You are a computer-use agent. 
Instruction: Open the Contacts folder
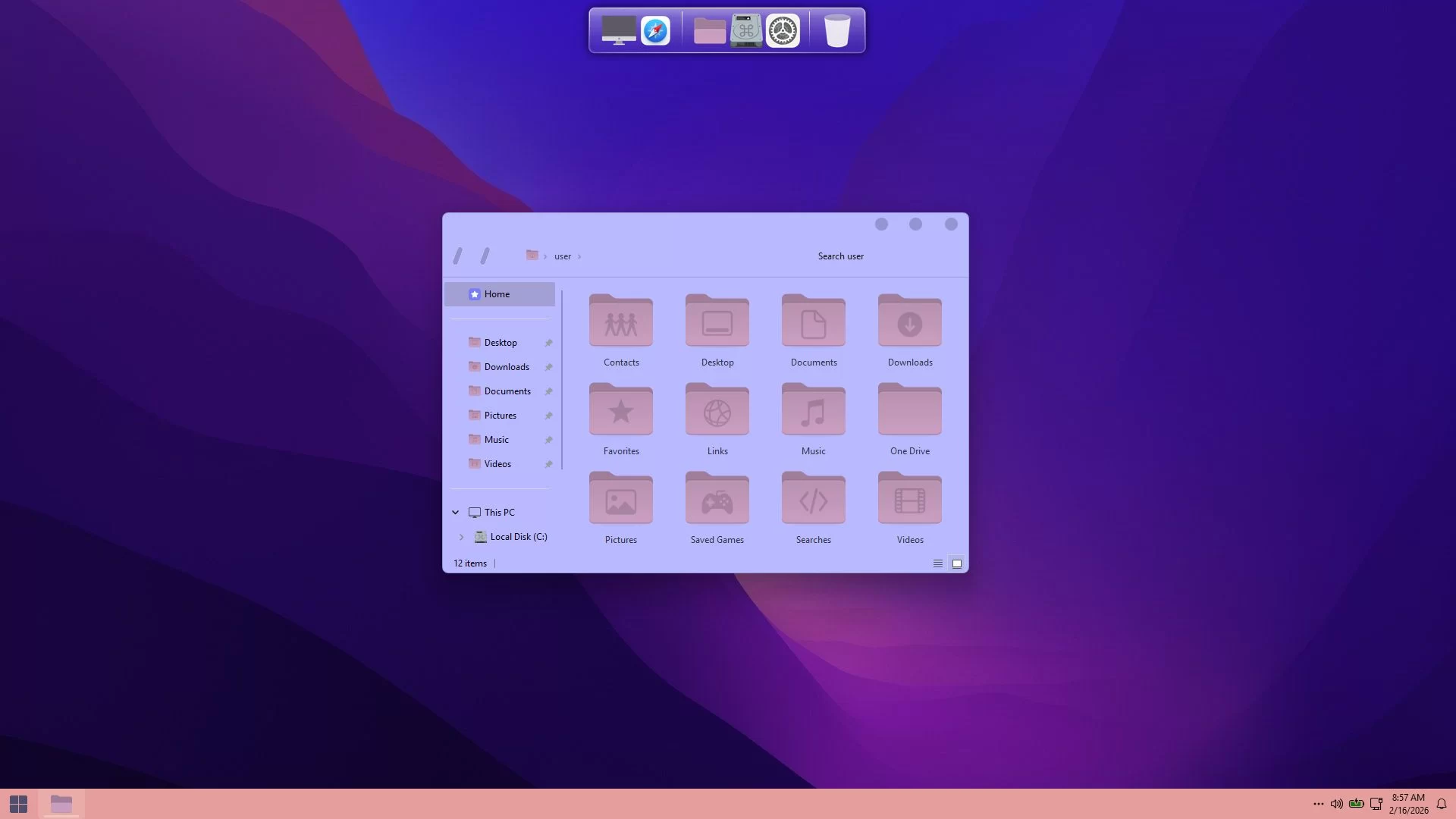[620, 321]
